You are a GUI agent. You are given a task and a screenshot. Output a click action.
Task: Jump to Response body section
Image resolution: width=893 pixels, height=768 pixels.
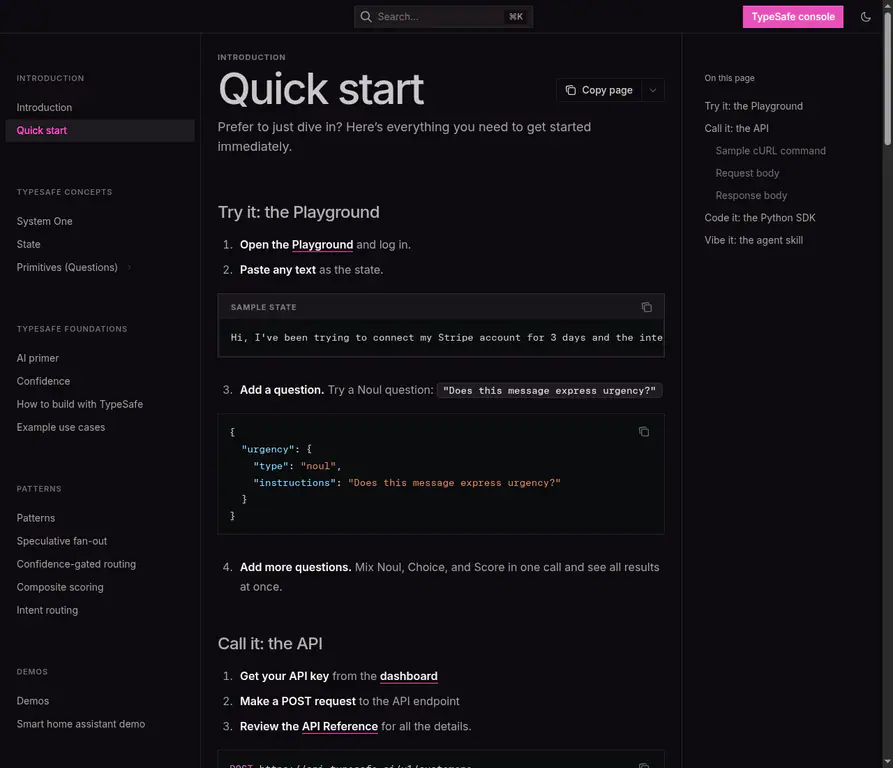click(x=751, y=195)
